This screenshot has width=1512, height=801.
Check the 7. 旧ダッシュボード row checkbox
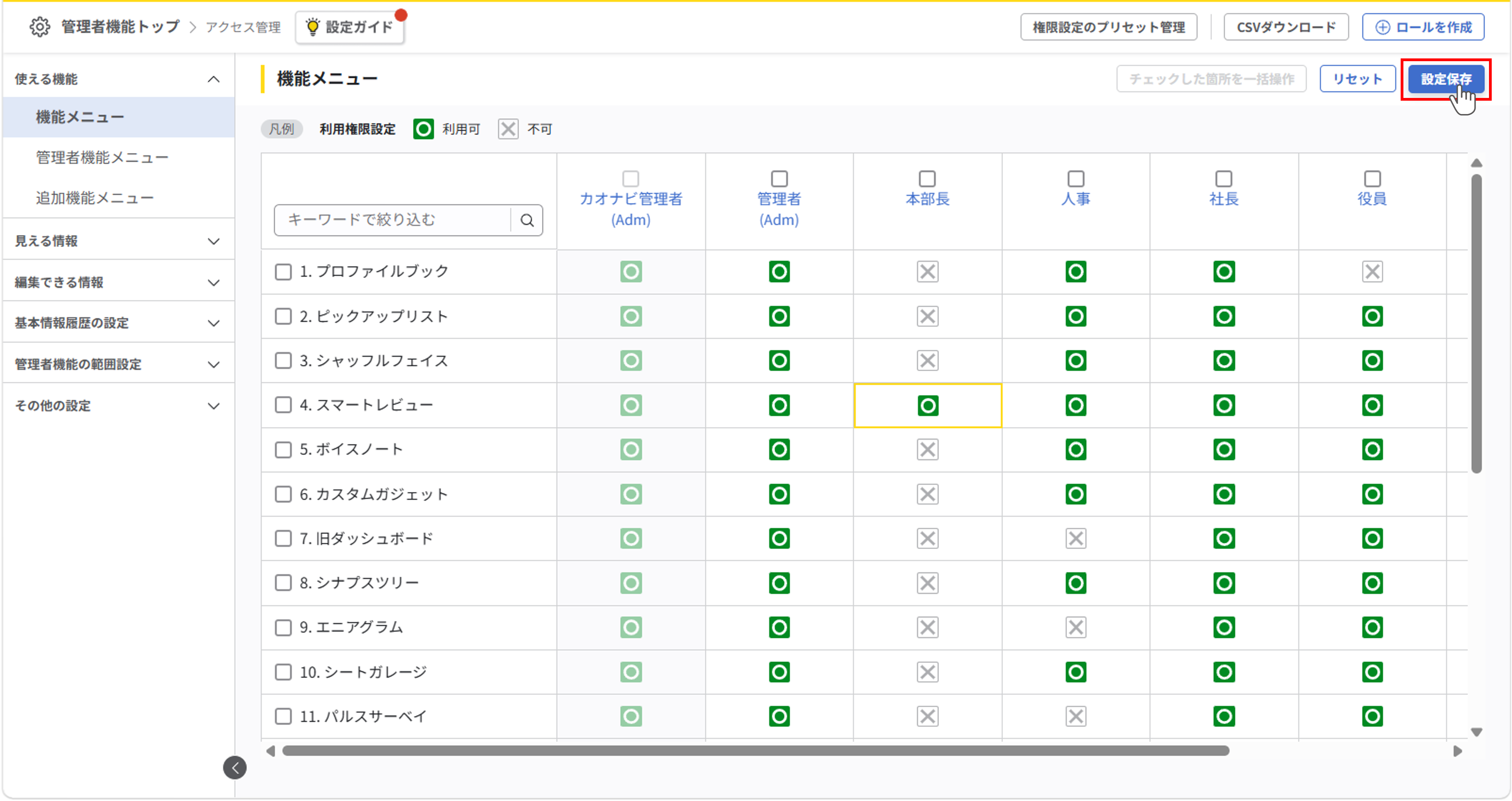pos(283,538)
